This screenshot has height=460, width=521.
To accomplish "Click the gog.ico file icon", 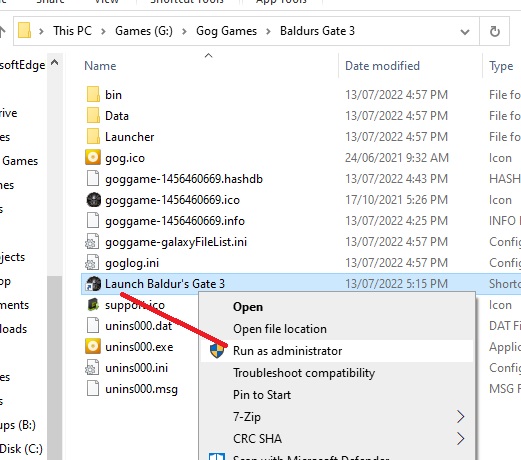I will click(93, 158).
